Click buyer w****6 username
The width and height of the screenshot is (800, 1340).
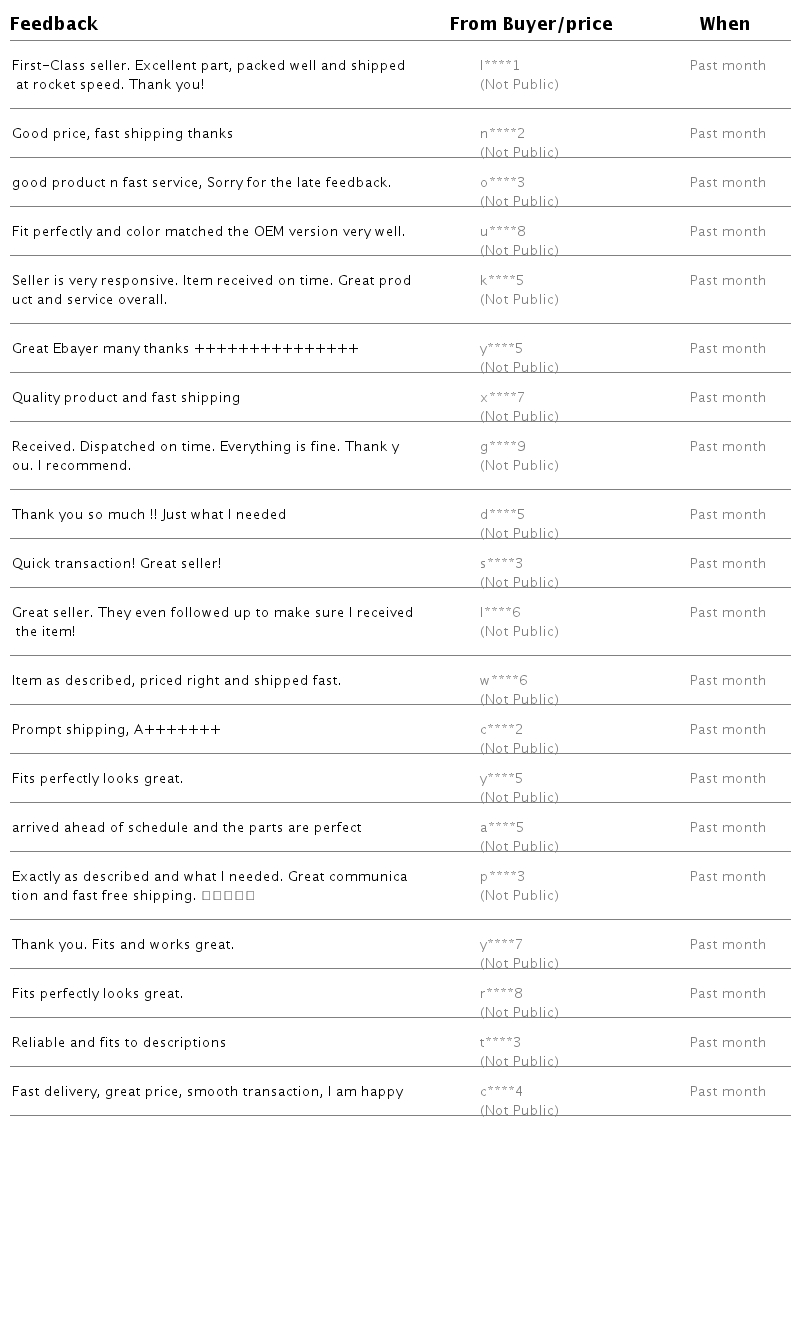pos(504,681)
